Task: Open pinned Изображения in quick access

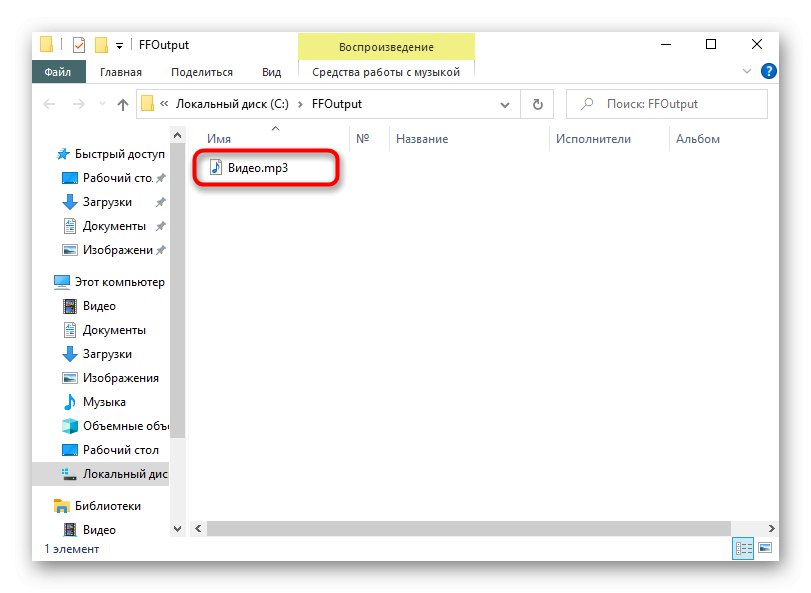Action: [114, 250]
